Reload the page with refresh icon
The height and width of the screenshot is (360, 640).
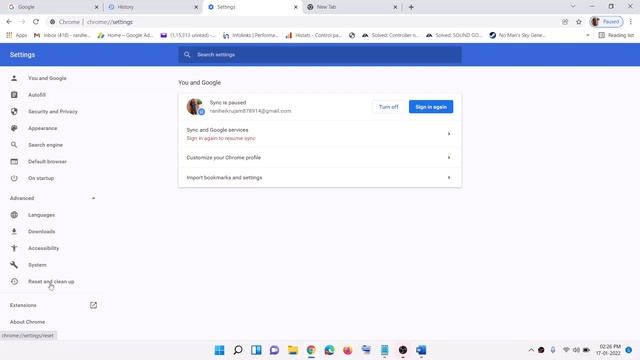[36, 22]
